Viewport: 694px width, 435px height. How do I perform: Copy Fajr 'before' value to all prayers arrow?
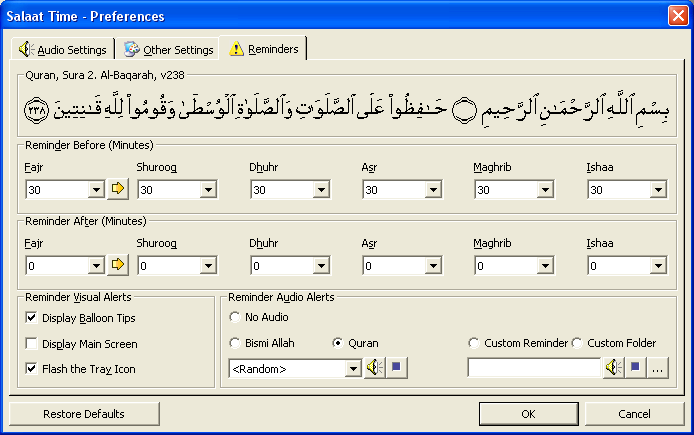click(x=118, y=189)
